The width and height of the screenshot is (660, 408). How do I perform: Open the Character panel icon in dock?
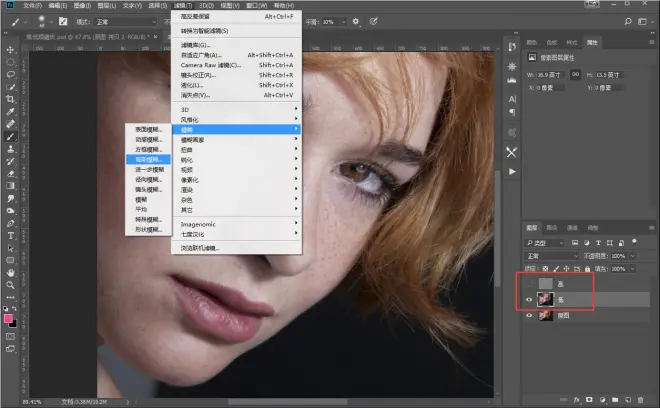pyautogui.click(x=512, y=99)
